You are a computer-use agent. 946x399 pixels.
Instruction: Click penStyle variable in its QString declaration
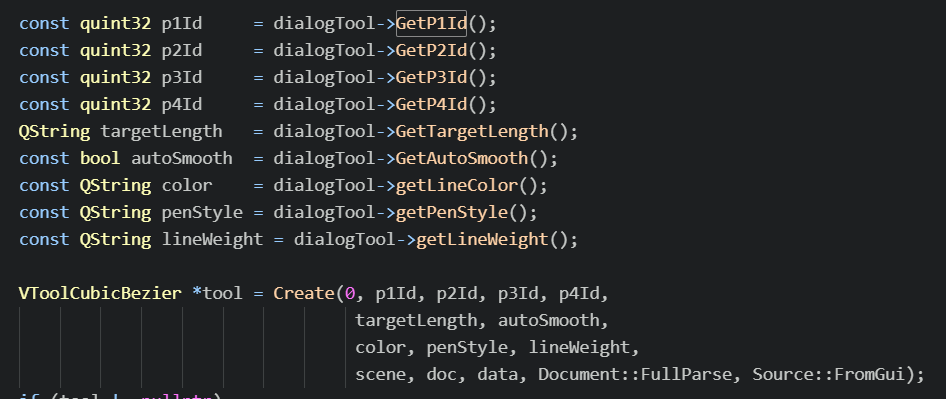coord(202,212)
